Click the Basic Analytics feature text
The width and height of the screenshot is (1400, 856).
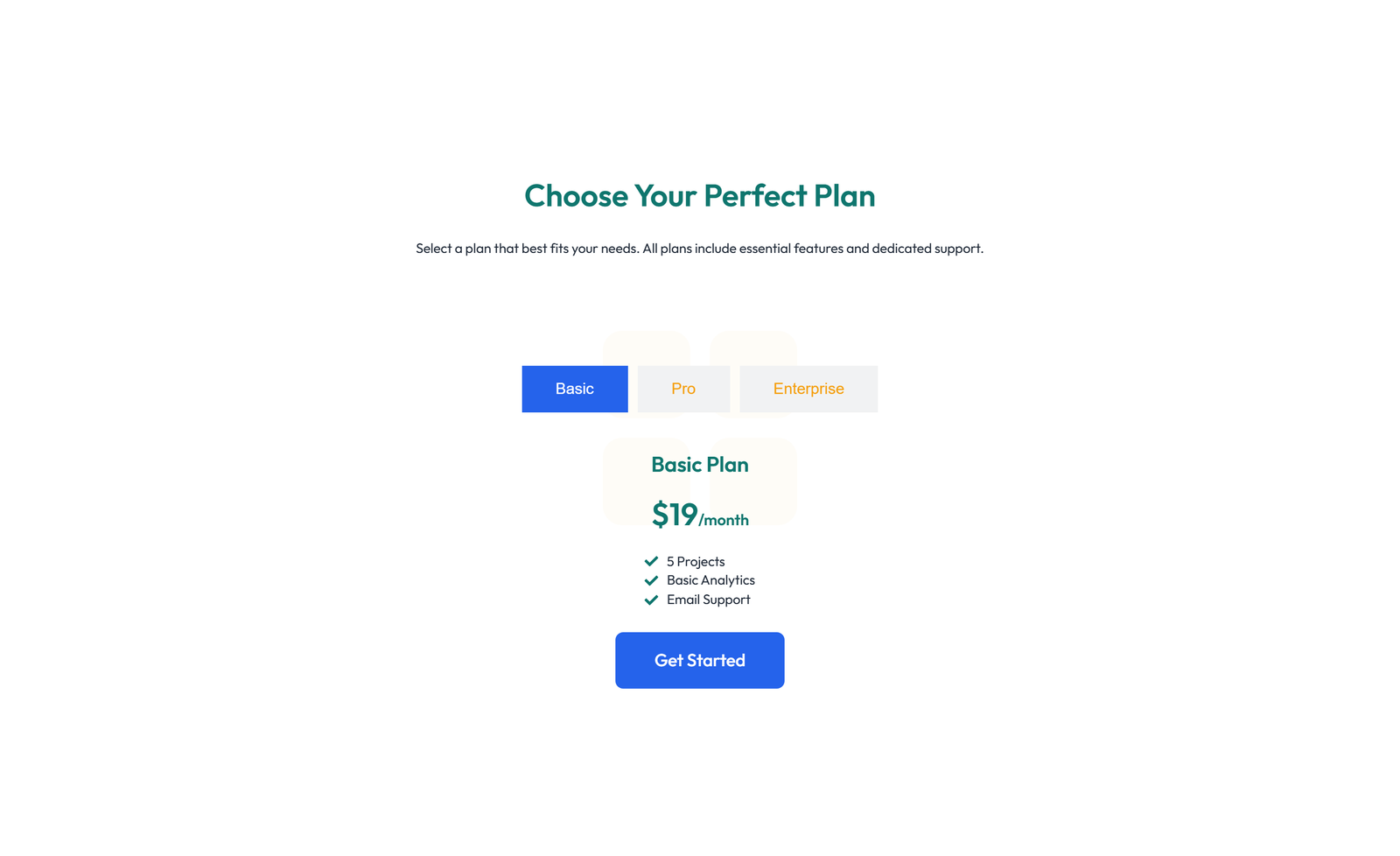(x=710, y=580)
